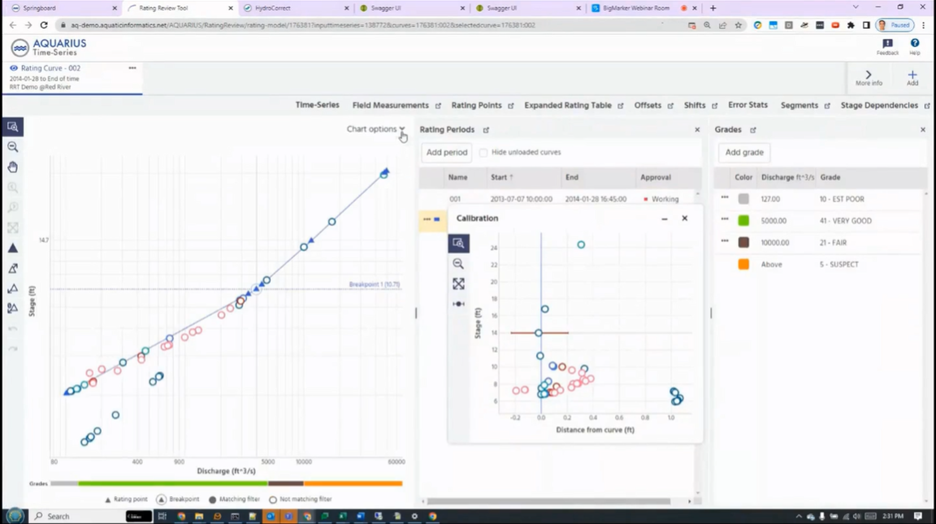Image resolution: width=936 pixels, height=524 pixels.
Task: Click the green VERY GOOD grade color swatch
Action: tap(743, 221)
